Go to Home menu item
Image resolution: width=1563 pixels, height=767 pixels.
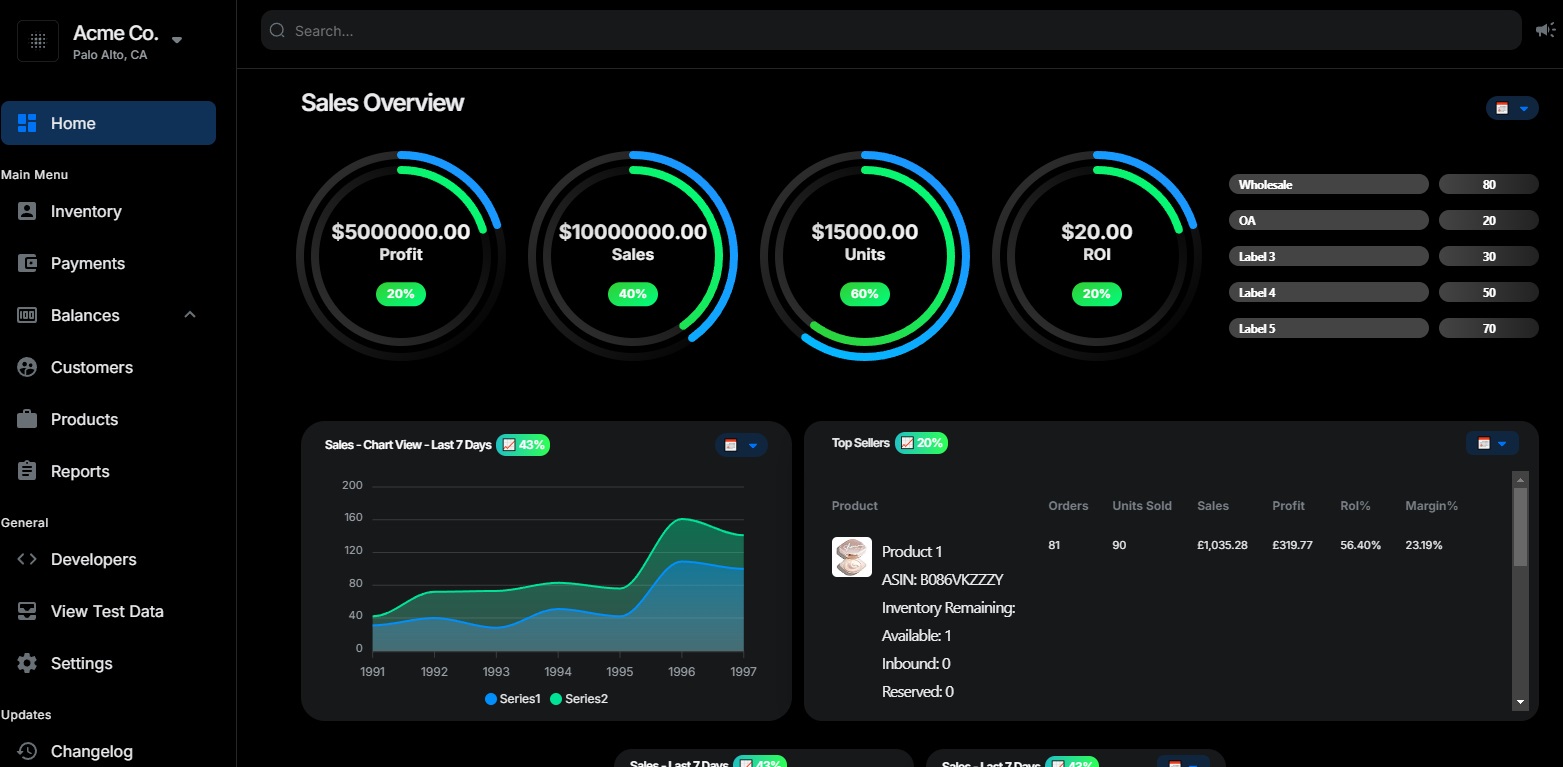108,123
